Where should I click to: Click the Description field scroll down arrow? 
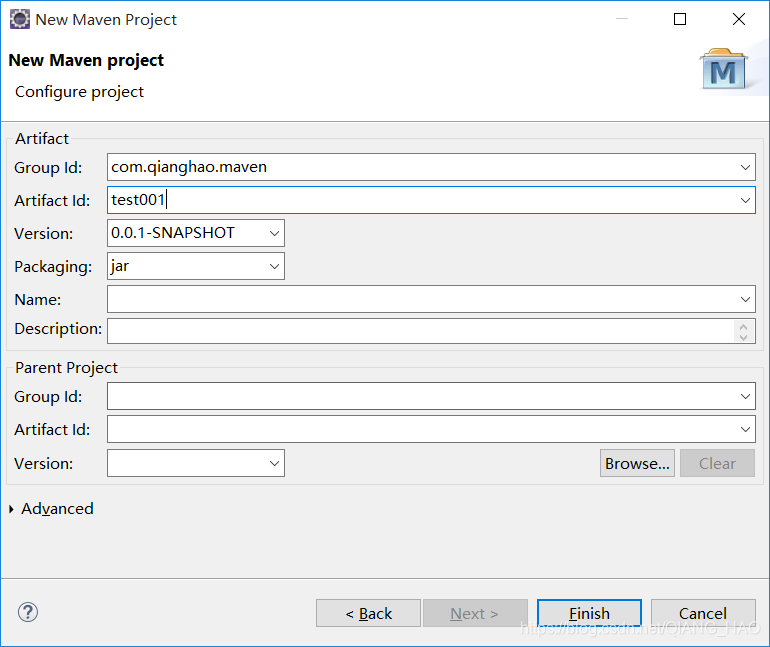point(743,337)
